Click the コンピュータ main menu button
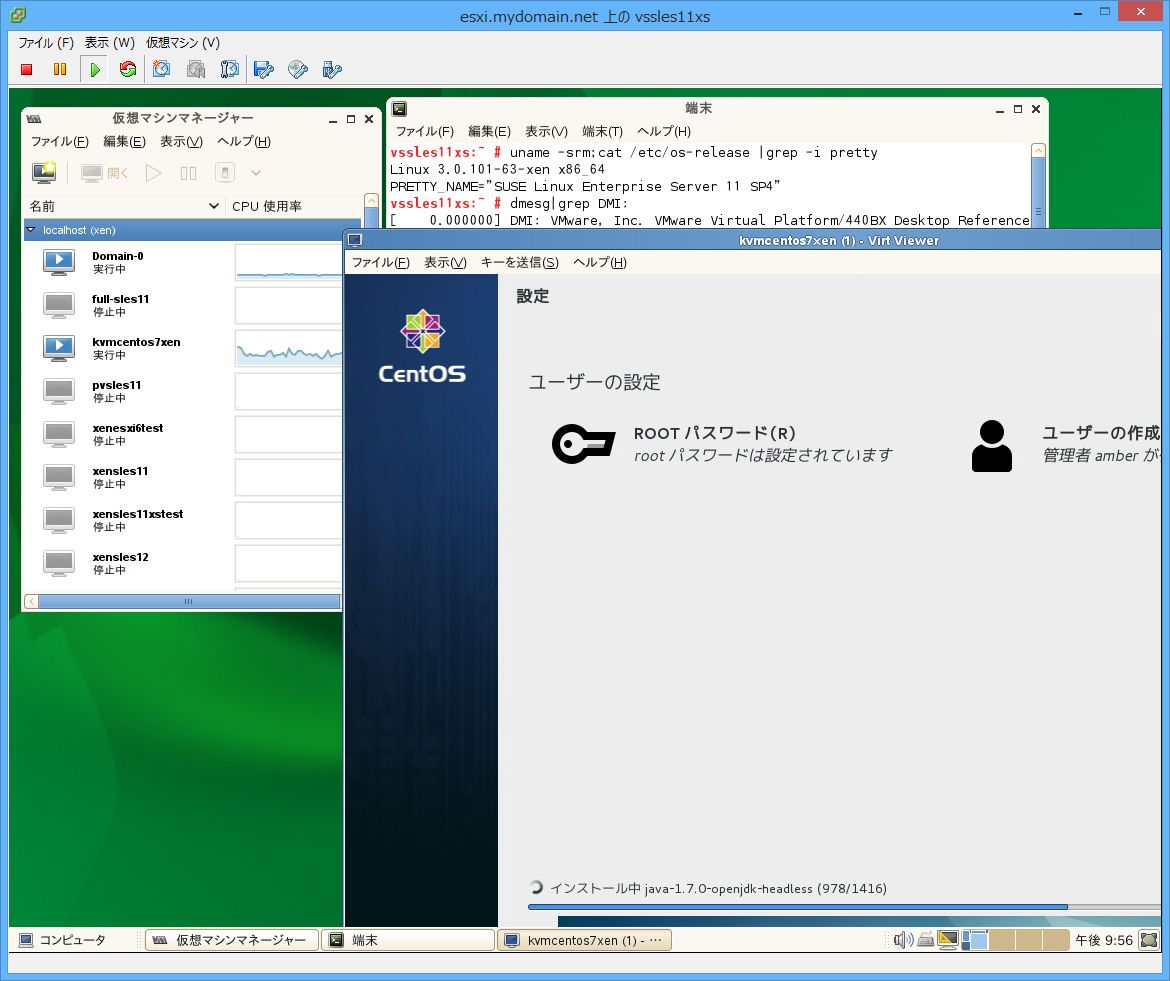 pos(62,940)
